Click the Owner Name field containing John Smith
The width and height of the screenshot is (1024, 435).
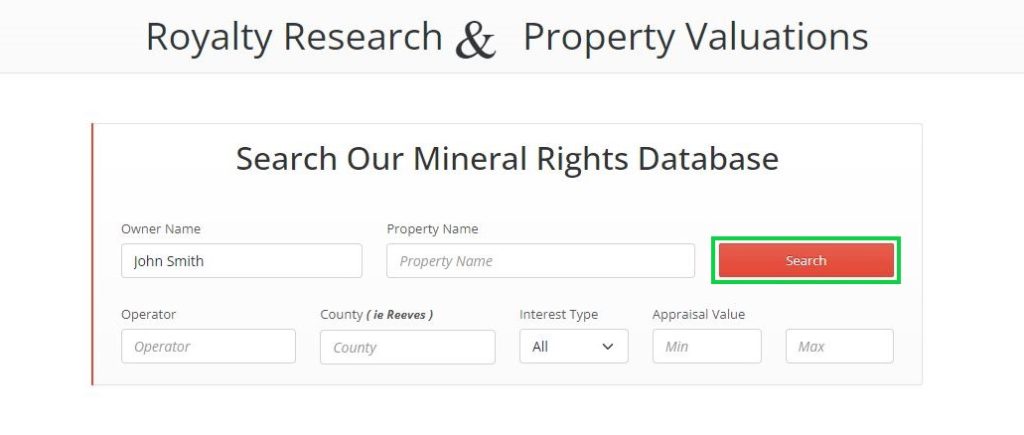241,261
